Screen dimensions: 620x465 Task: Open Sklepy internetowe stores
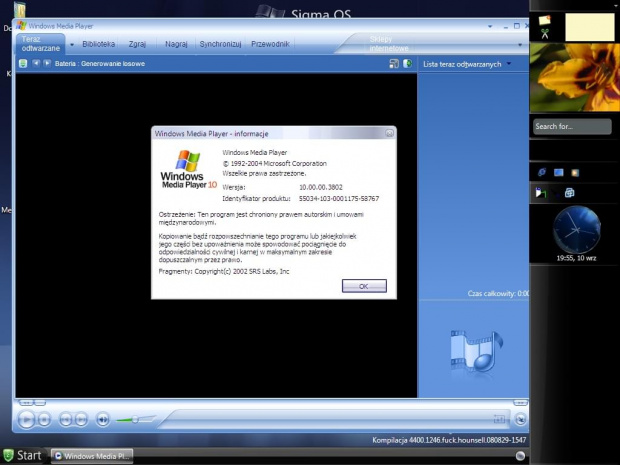[x=389, y=44]
